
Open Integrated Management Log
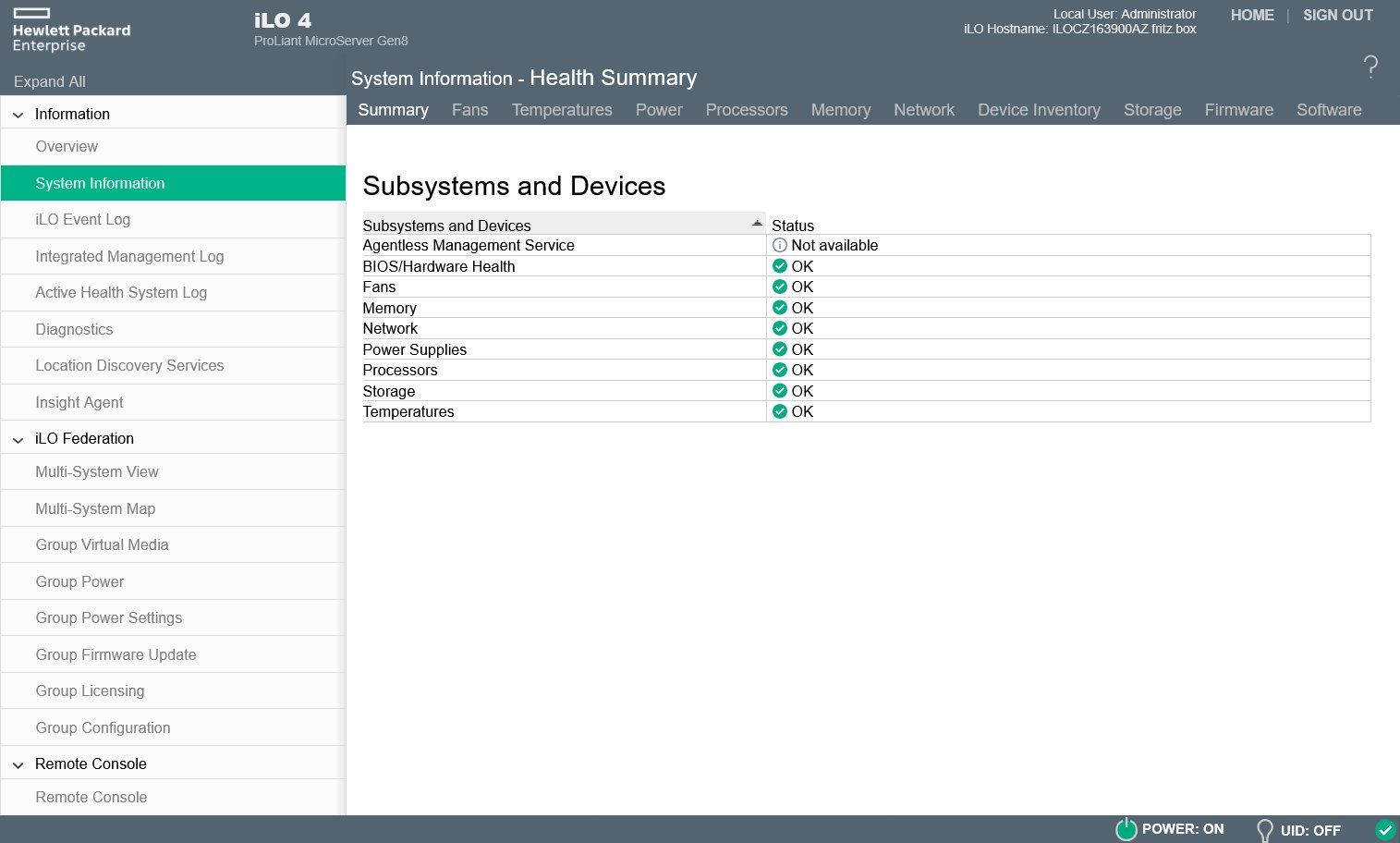173,256
